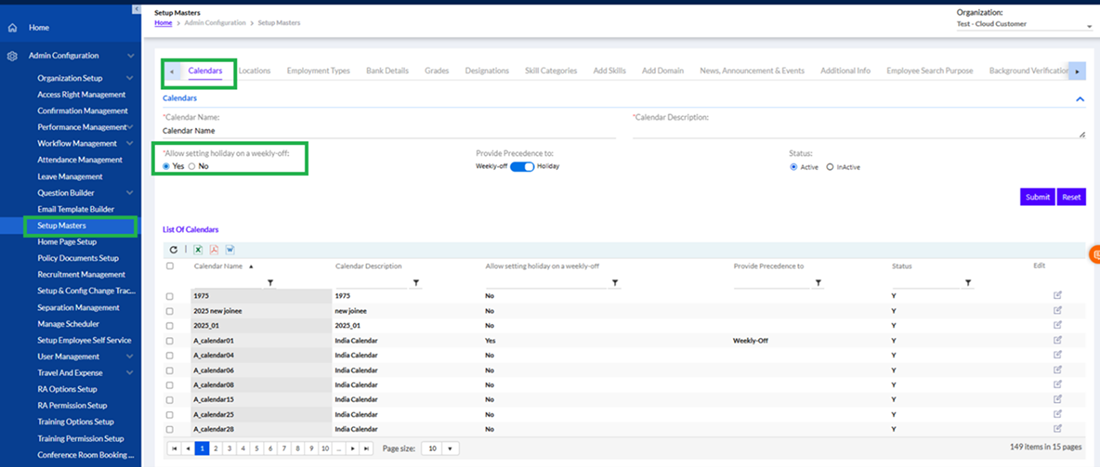Viewport: 1100px width, 467px height.
Task: Click the refresh icon above calendar list
Action: point(173,249)
